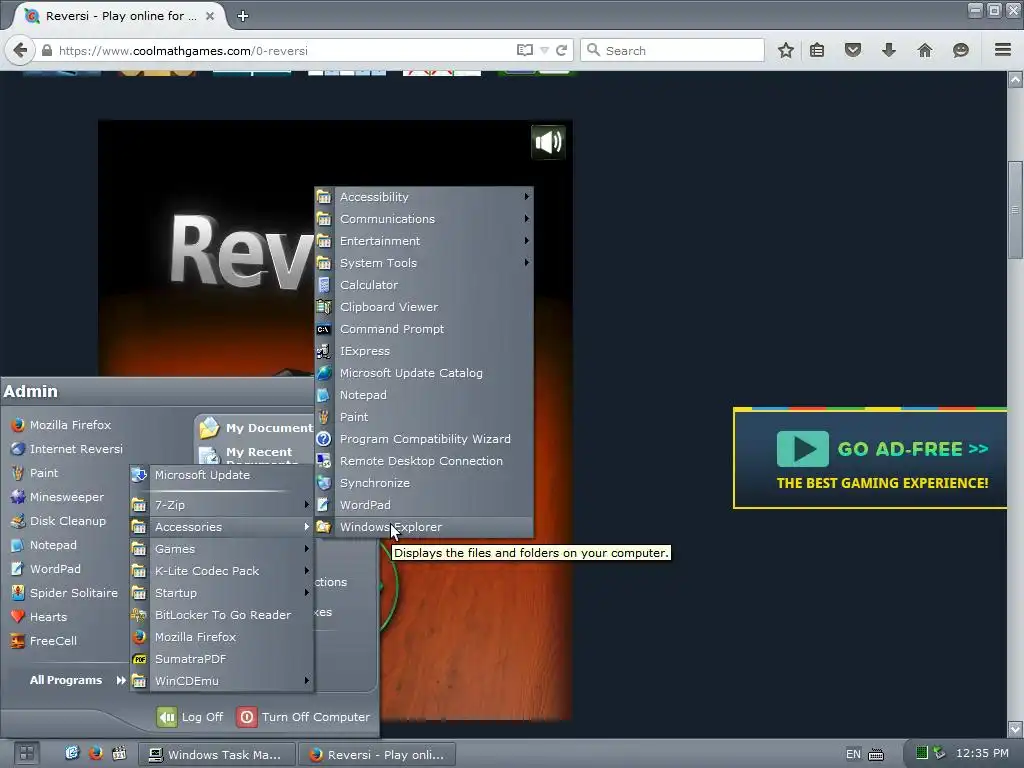This screenshot has height=768, width=1024.
Task: Click Microsoft Update Catalog globe icon
Action: pyautogui.click(x=323, y=373)
